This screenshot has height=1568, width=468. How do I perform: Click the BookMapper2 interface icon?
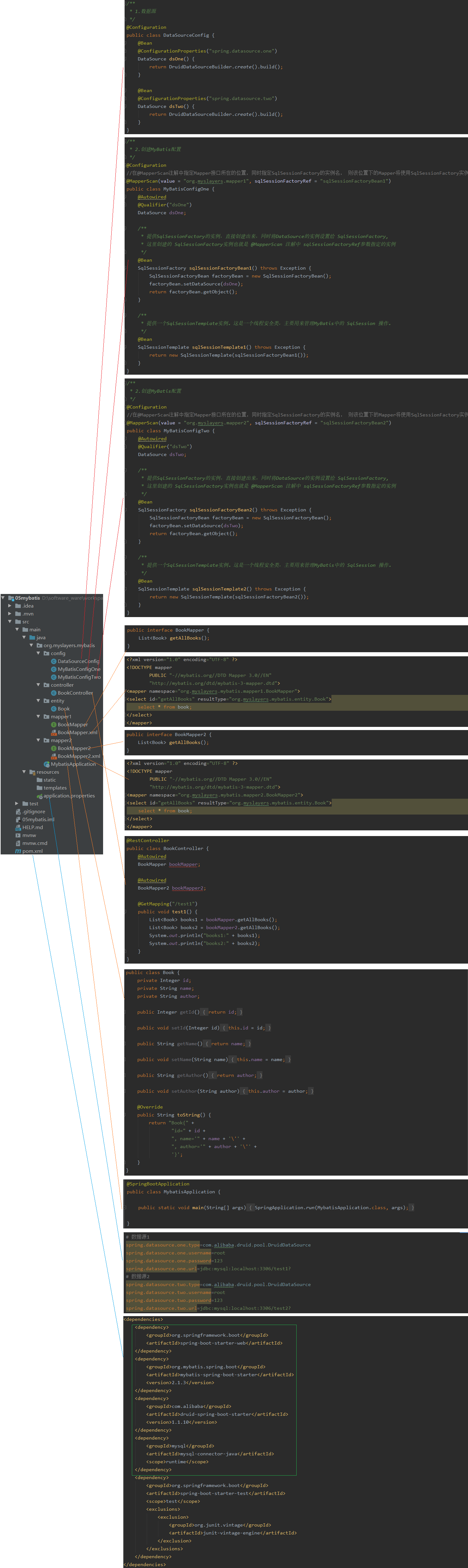click(53, 748)
